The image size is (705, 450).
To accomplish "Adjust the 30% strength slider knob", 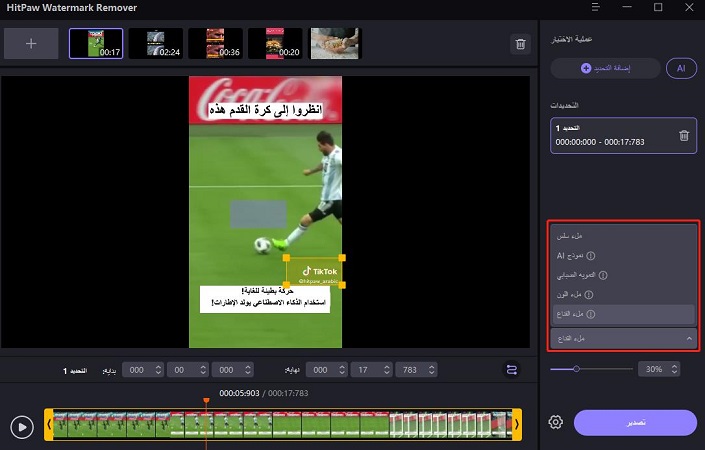I will pyautogui.click(x=576, y=369).
